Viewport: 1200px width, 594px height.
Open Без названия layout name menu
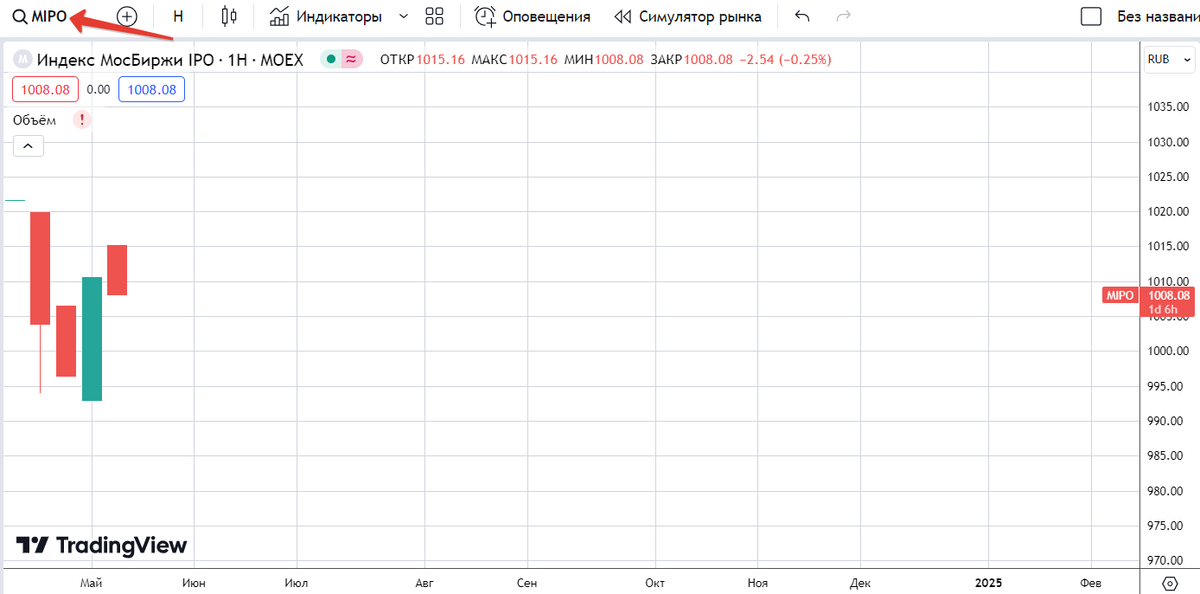[1158, 16]
